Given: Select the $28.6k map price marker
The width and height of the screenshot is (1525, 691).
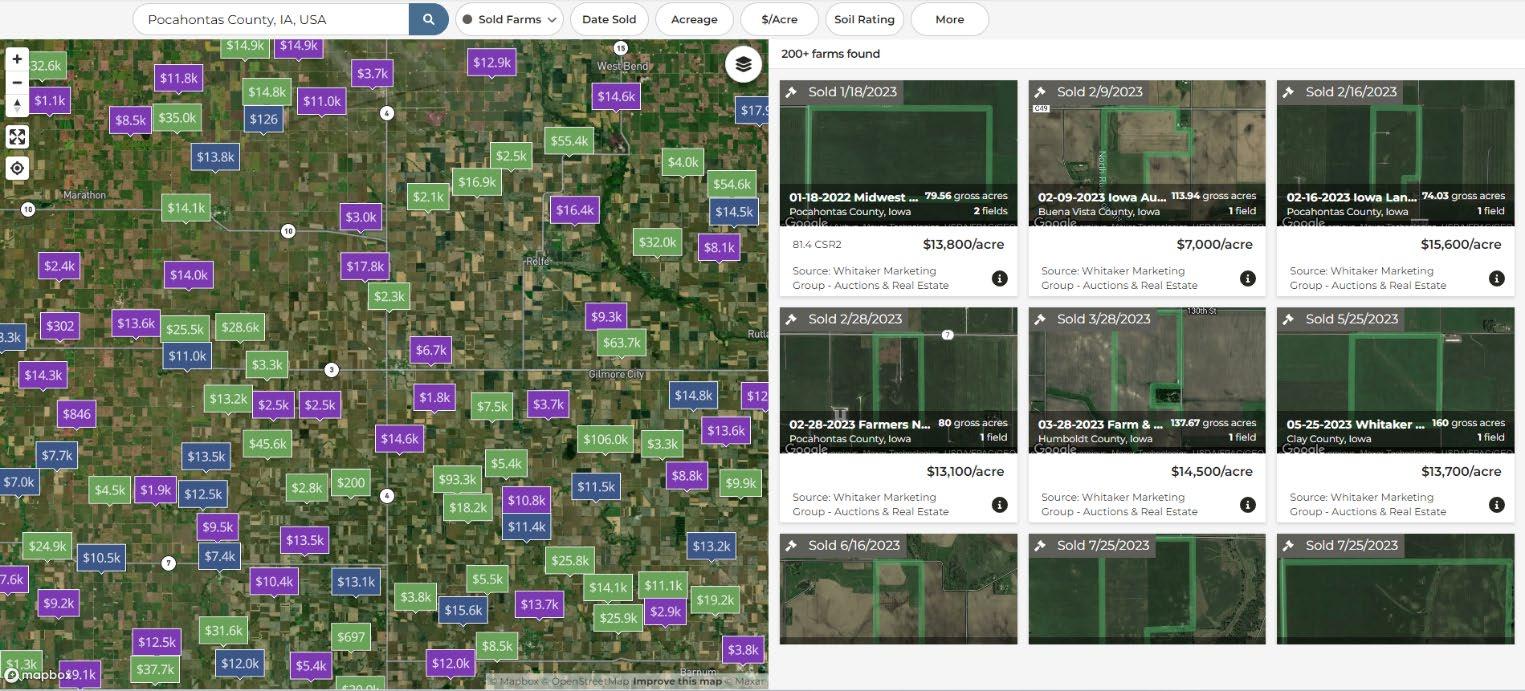Looking at the screenshot, I should [x=240, y=327].
